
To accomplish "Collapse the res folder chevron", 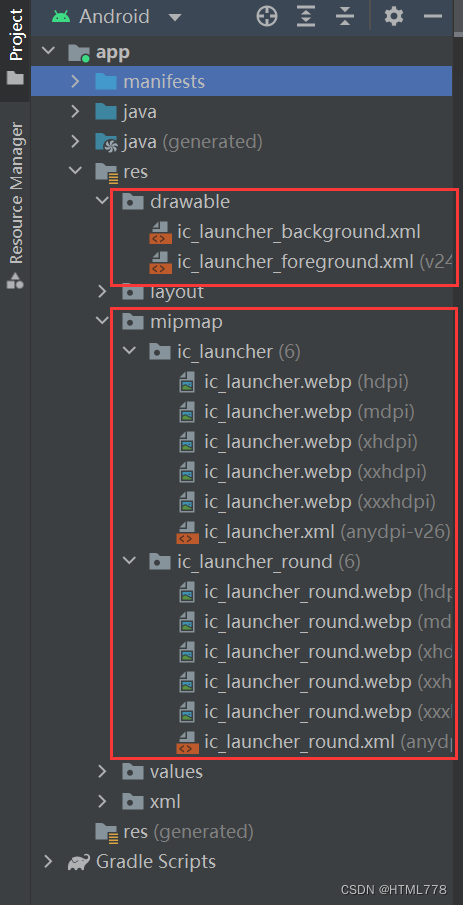I will pyautogui.click(x=75, y=171).
